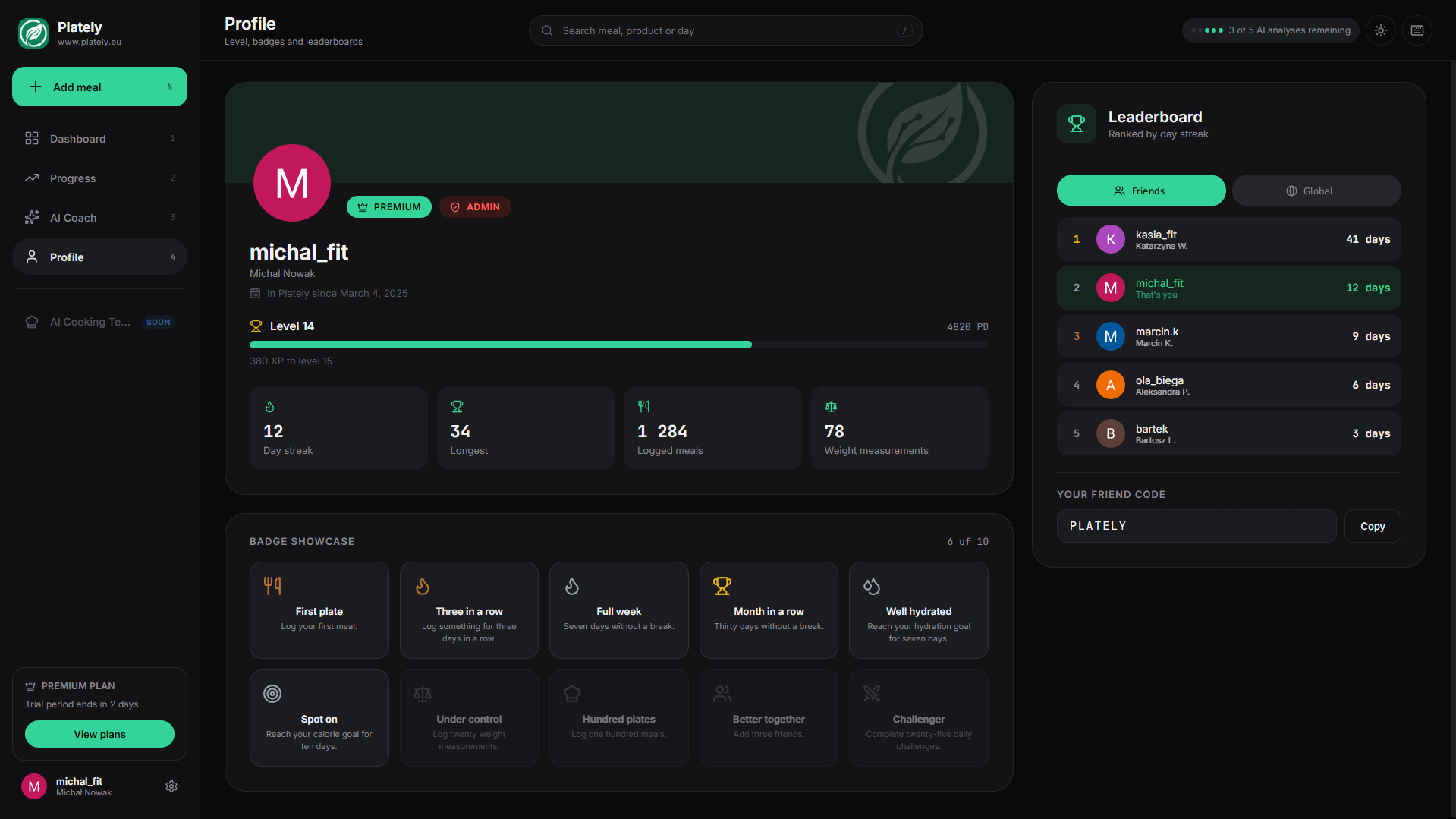Click the Leaderboard trophy icon
Viewport: 1456px width, 819px height.
pyautogui.click(x=1077, y=124)
